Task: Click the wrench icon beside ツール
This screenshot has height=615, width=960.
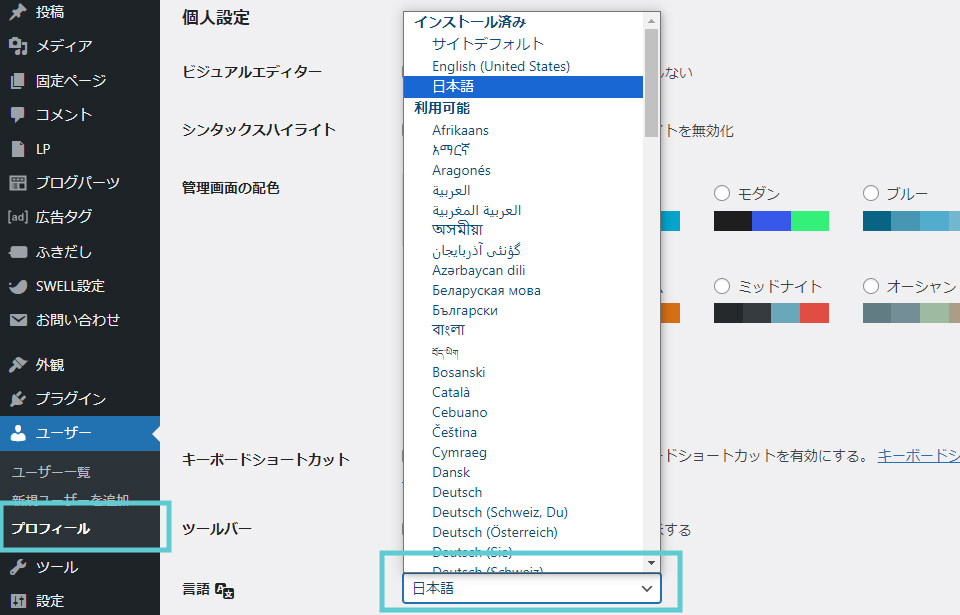Action: click(17, 567)
